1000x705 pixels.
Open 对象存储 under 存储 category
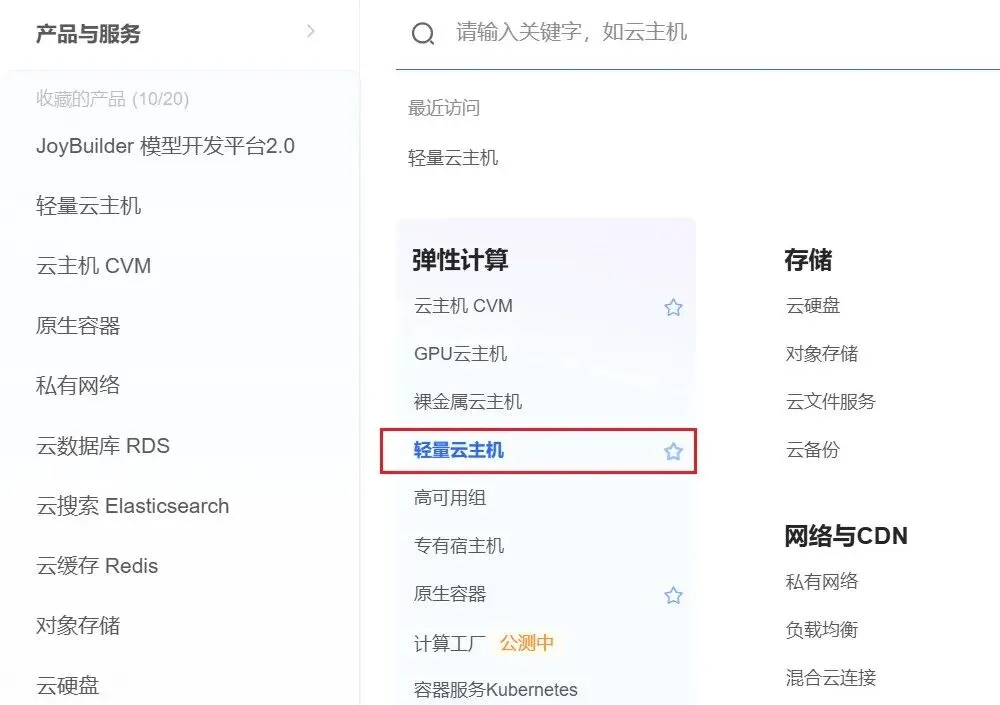(x=821, y=353)
